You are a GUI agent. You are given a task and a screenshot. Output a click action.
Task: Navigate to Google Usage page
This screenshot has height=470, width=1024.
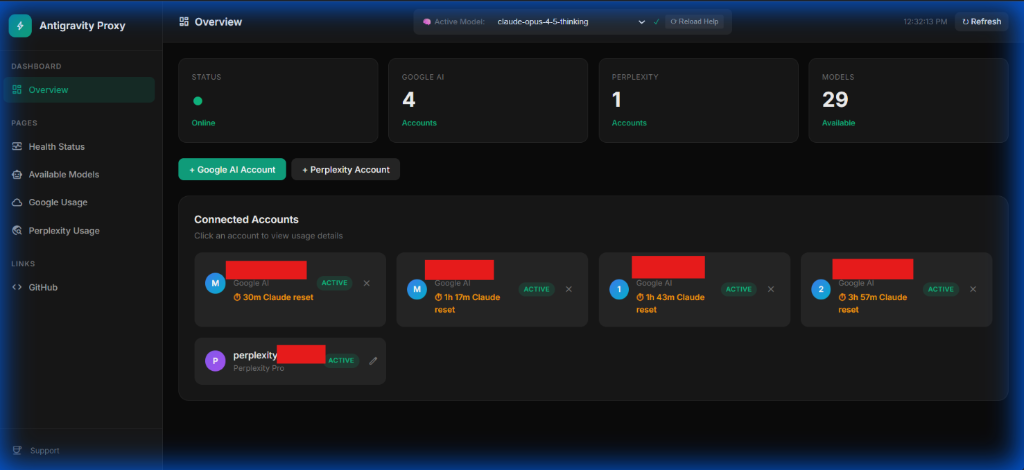pyautogui.click(x=79, y=202)
